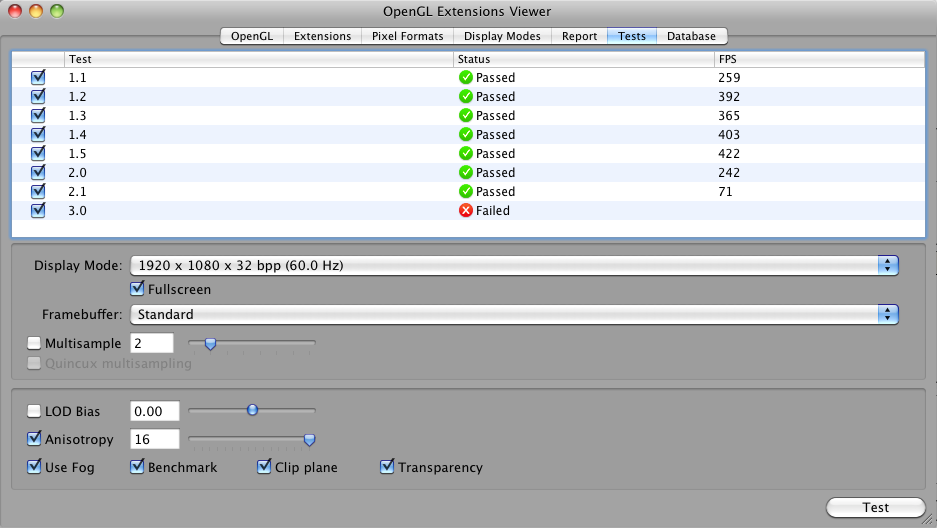Uncheck the Benchmark option
This screenshot has height=528, width=937.
pos(137,467)
